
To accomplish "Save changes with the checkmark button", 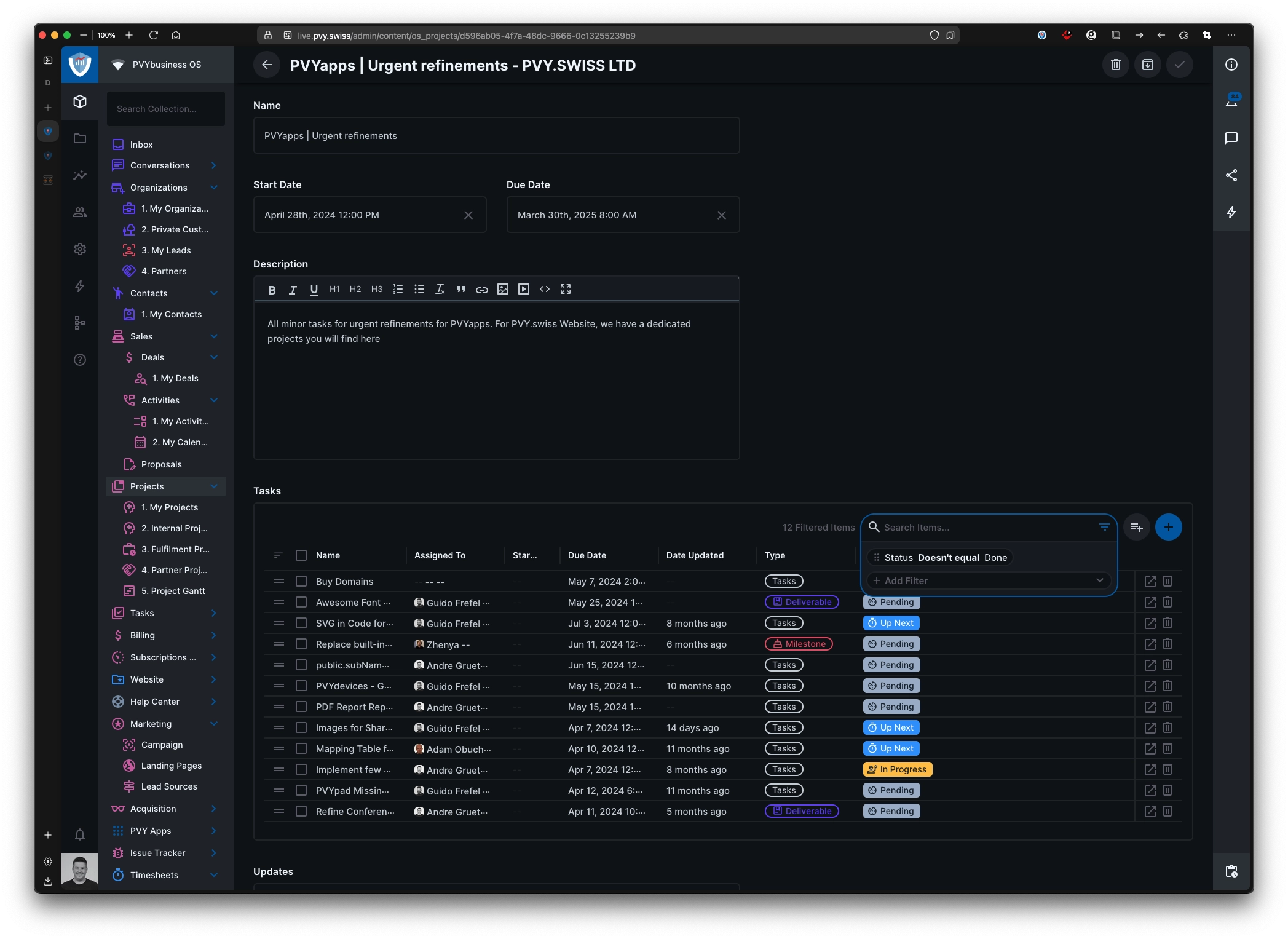I will (1179, 65).
